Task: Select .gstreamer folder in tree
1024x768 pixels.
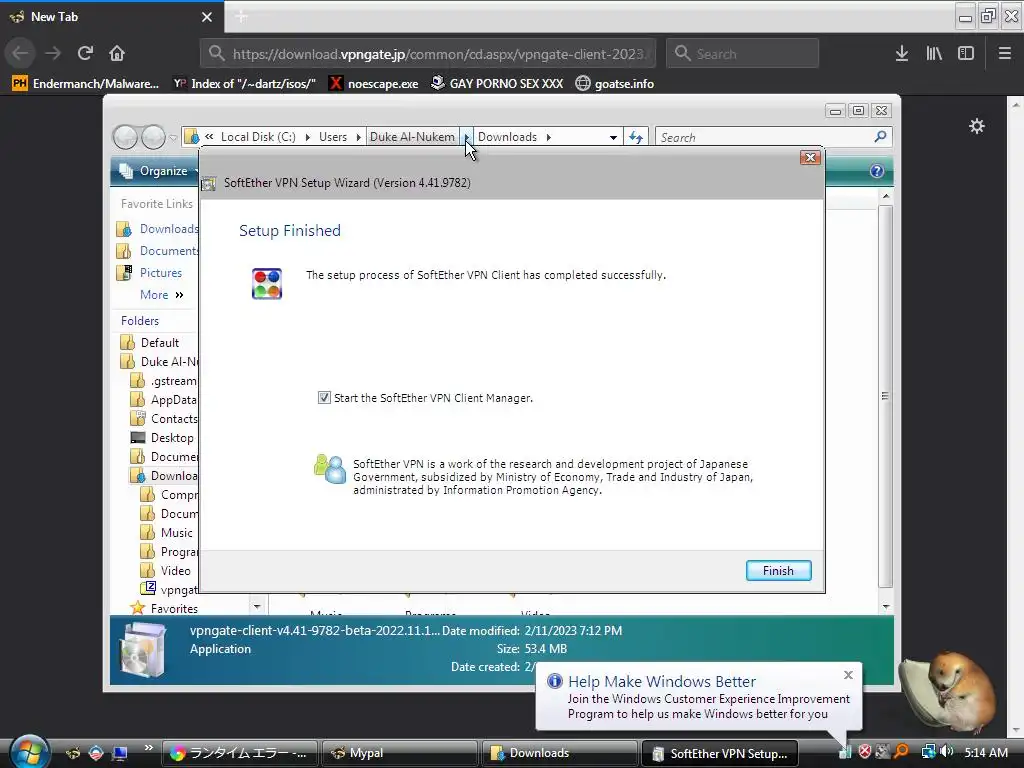Action: (164, 381)
